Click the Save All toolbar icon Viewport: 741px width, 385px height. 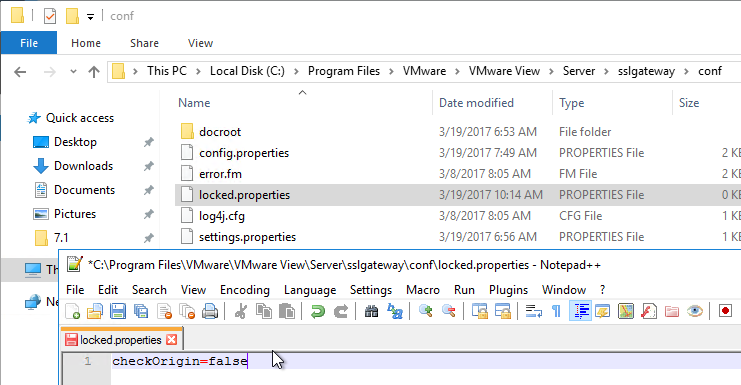(x=141, y=311)
